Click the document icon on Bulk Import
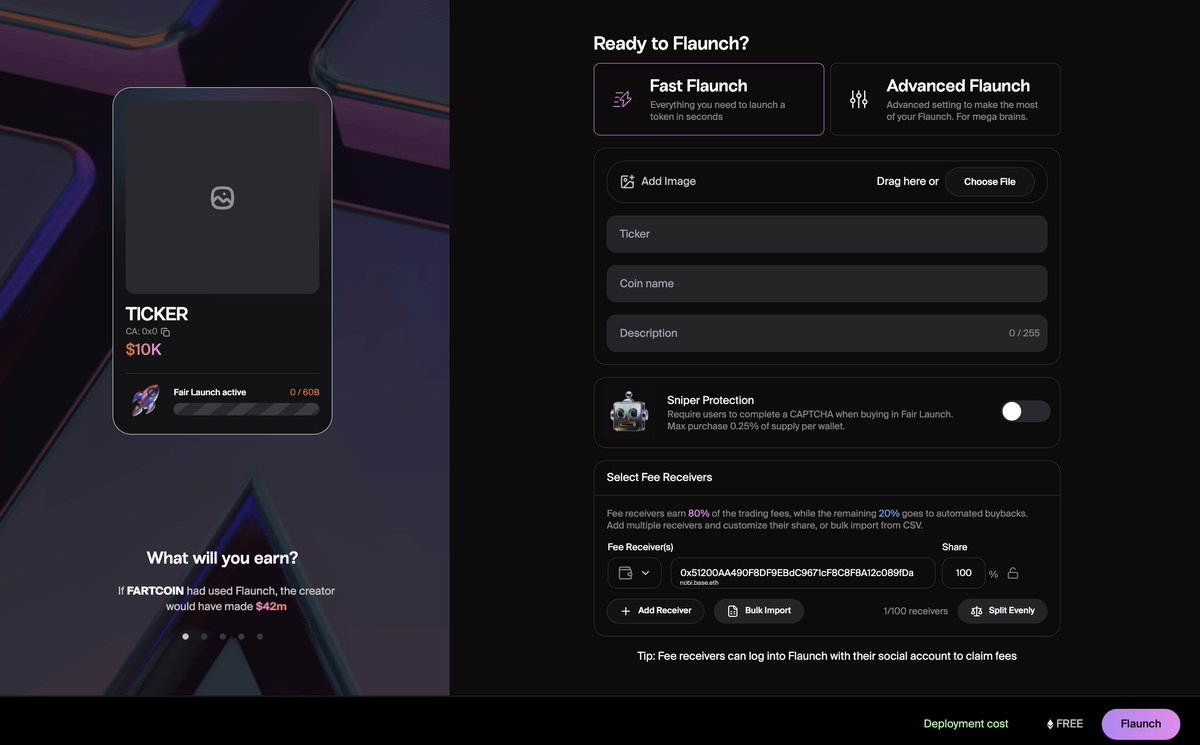1200x745 pixels. [x=732, y=611]
